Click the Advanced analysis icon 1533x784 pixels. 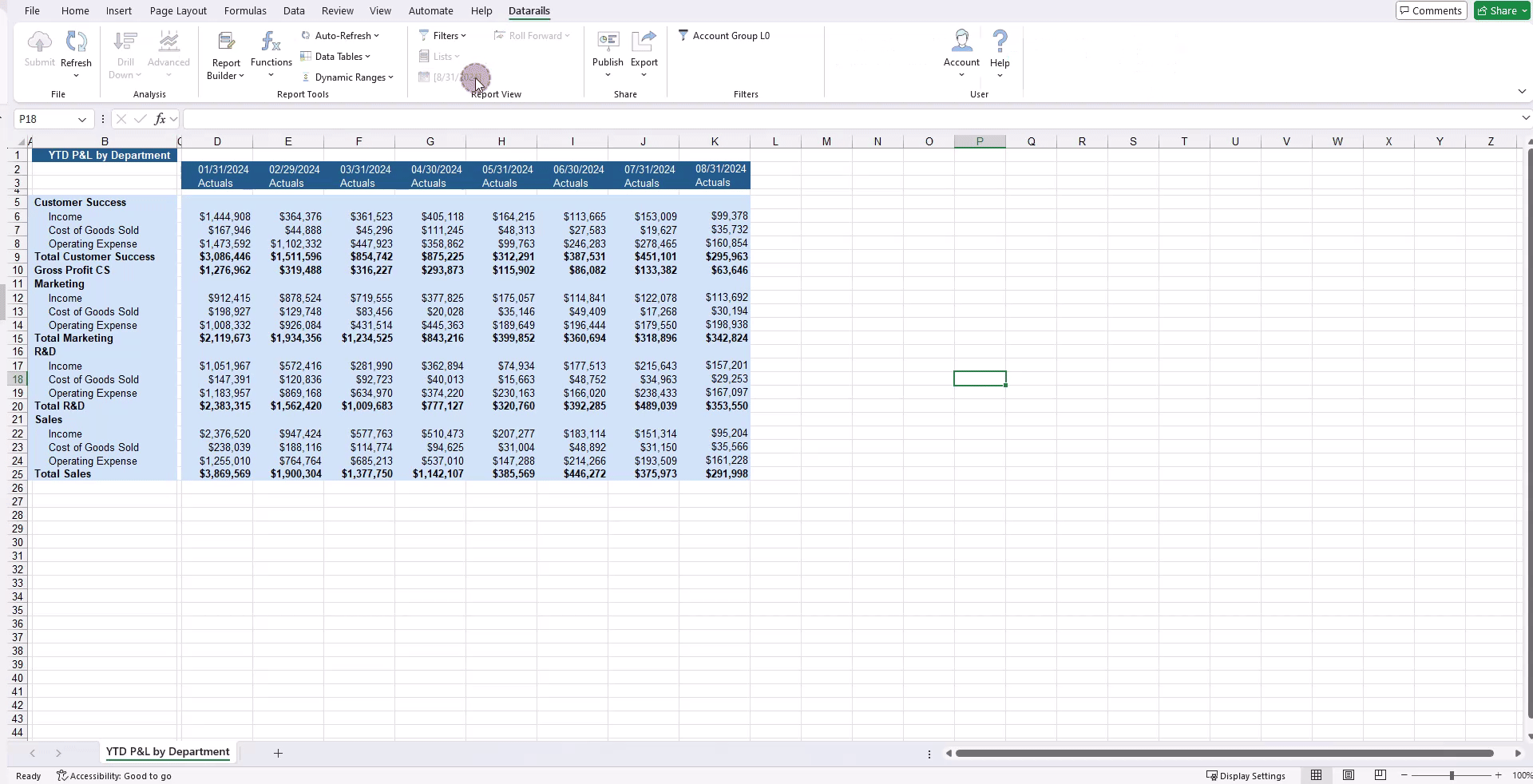[x=168, y=42]
